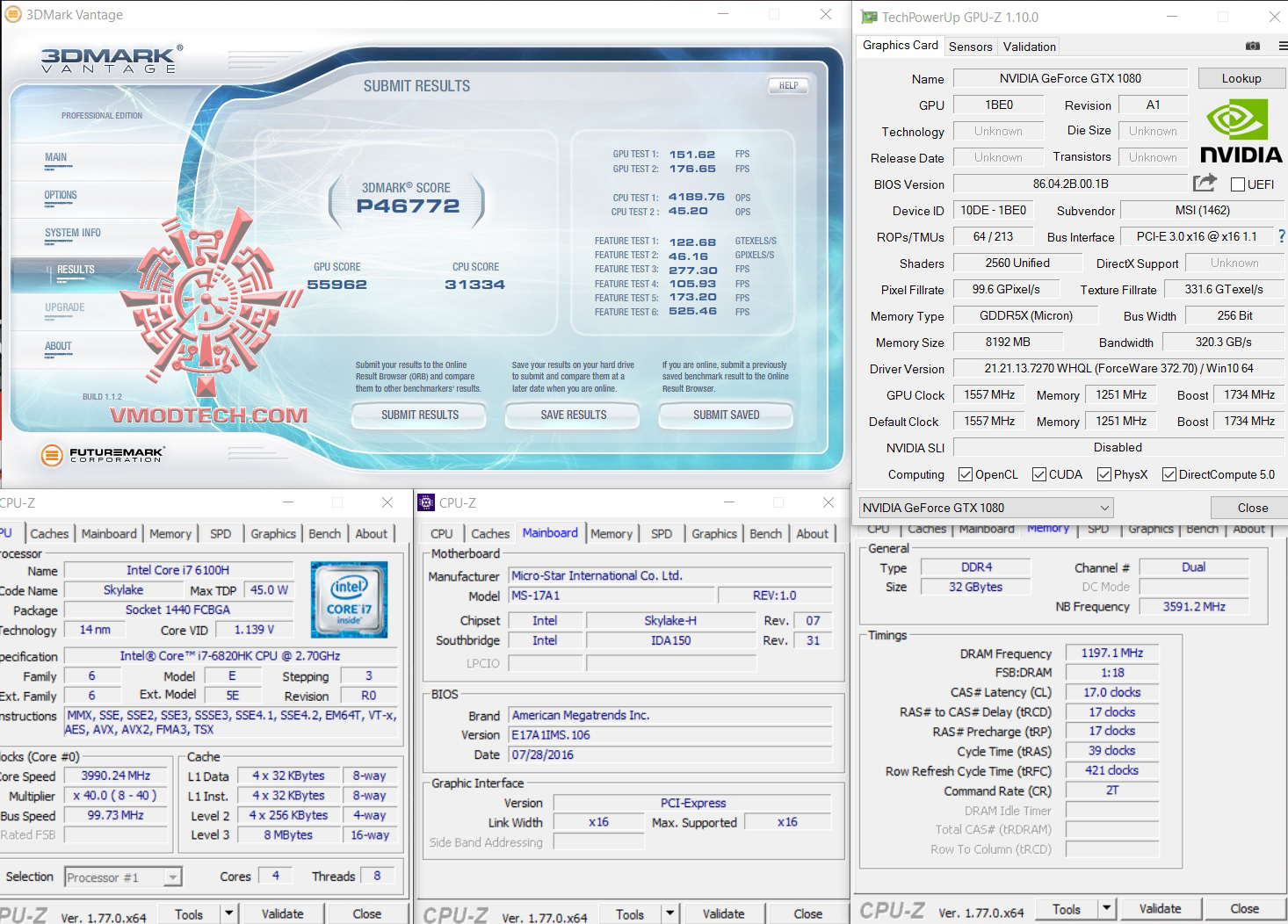Toggle the PhysX checkbox
Screen dimensions: 1288x924
(1104, 474)
